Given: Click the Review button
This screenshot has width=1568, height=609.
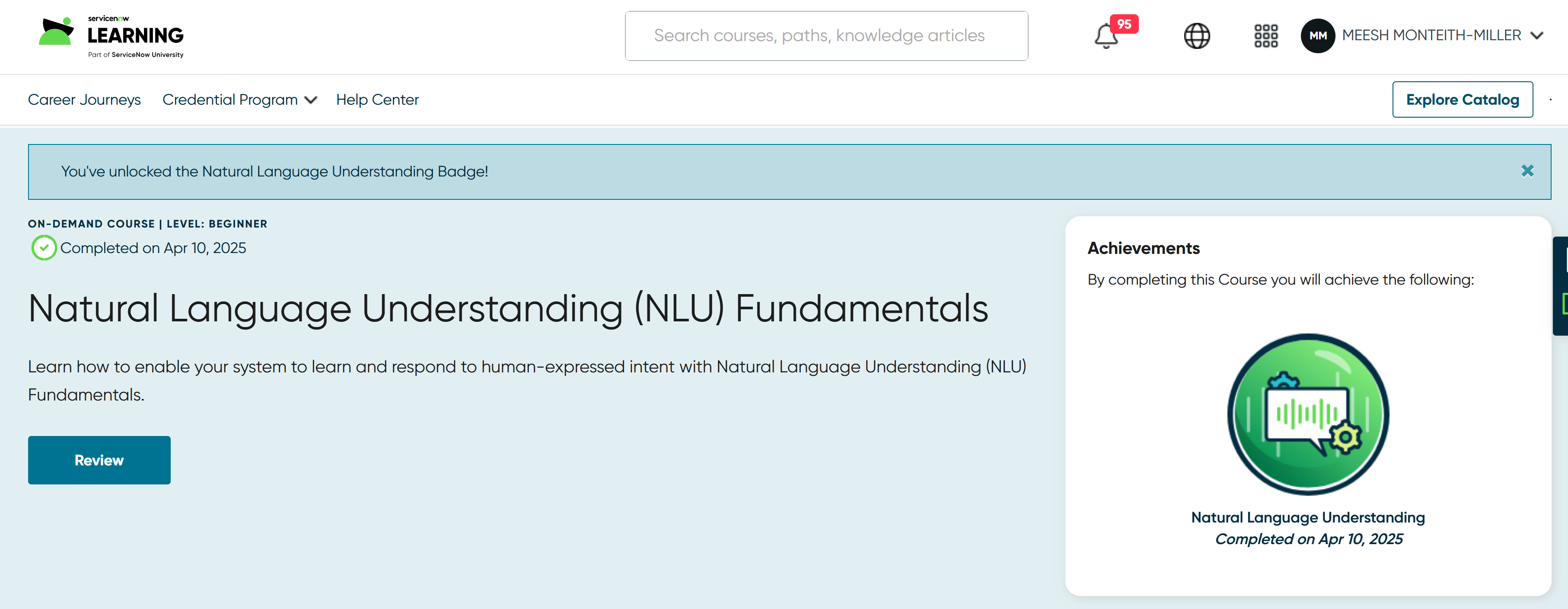Looking at the screenshot, I should click(99, 460).
